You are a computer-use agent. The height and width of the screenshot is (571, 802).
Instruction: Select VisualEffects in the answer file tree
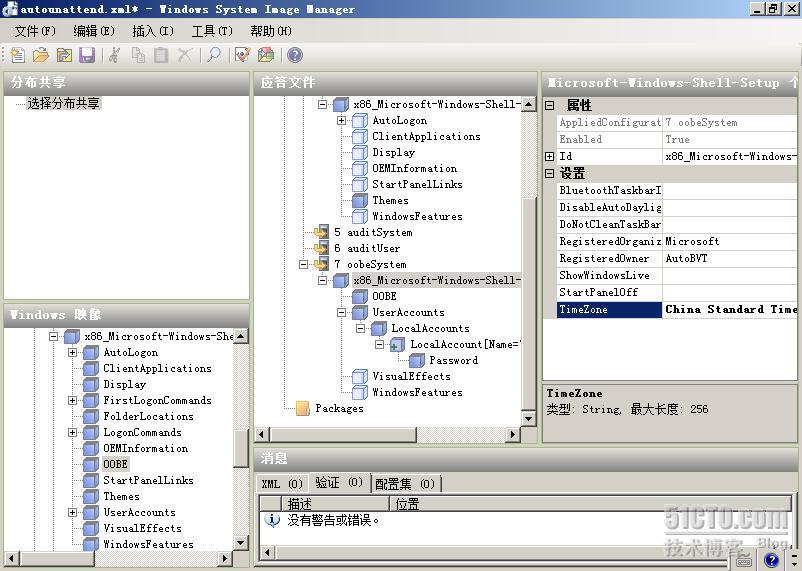point(412,376)
